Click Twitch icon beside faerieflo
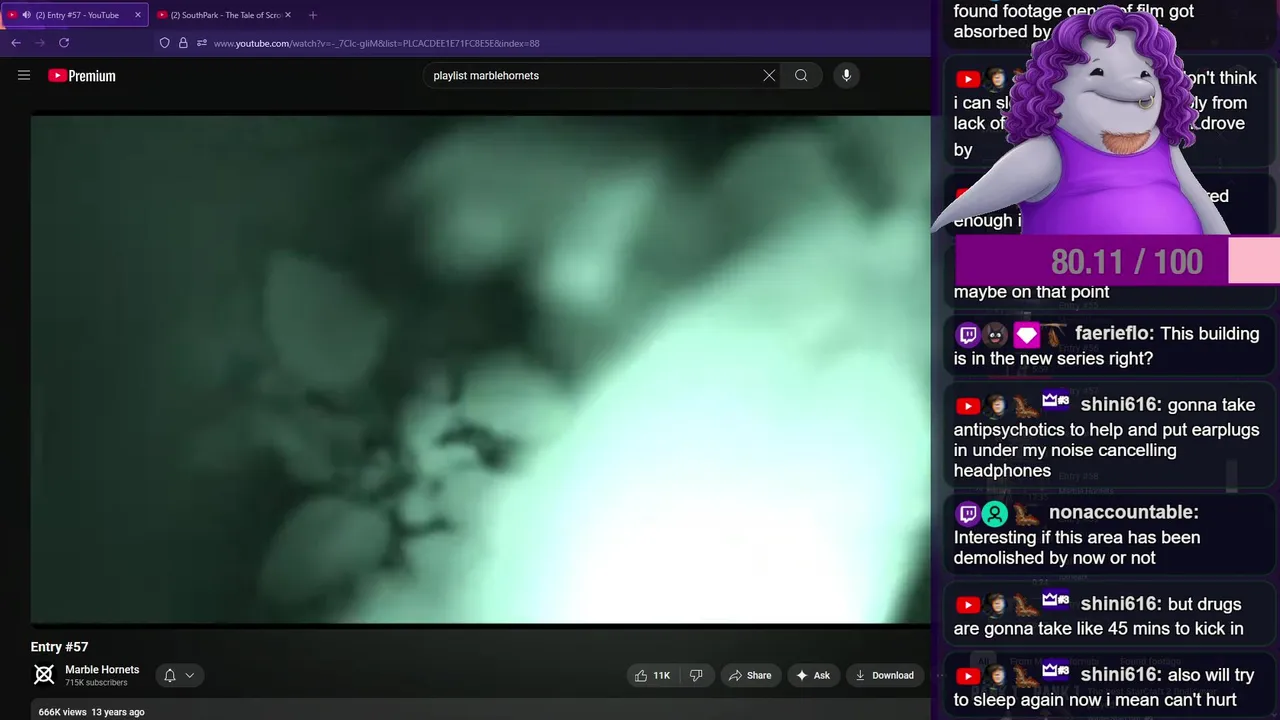 (967, 335)
